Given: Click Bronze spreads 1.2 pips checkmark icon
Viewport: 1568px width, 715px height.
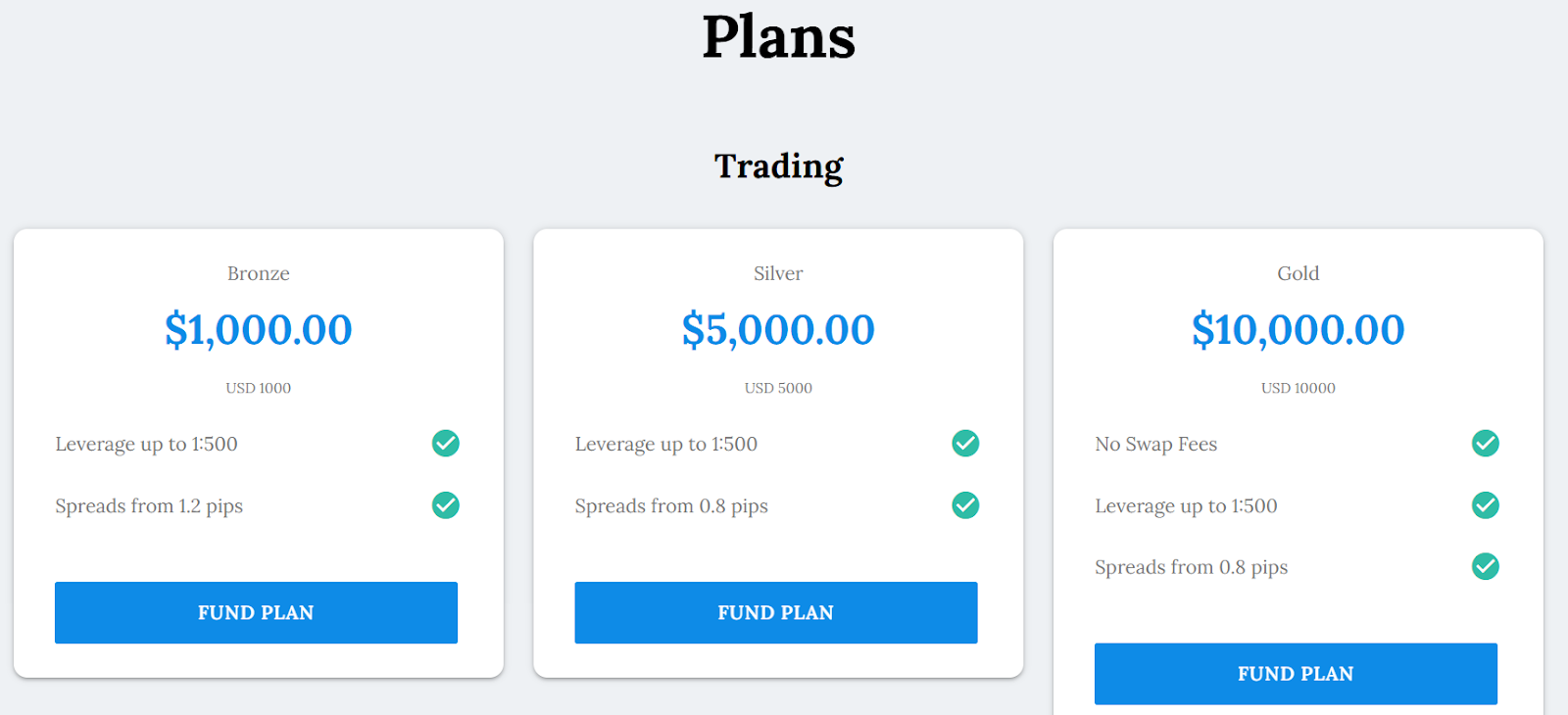Looking at the screenshot, I should point(446,505).
